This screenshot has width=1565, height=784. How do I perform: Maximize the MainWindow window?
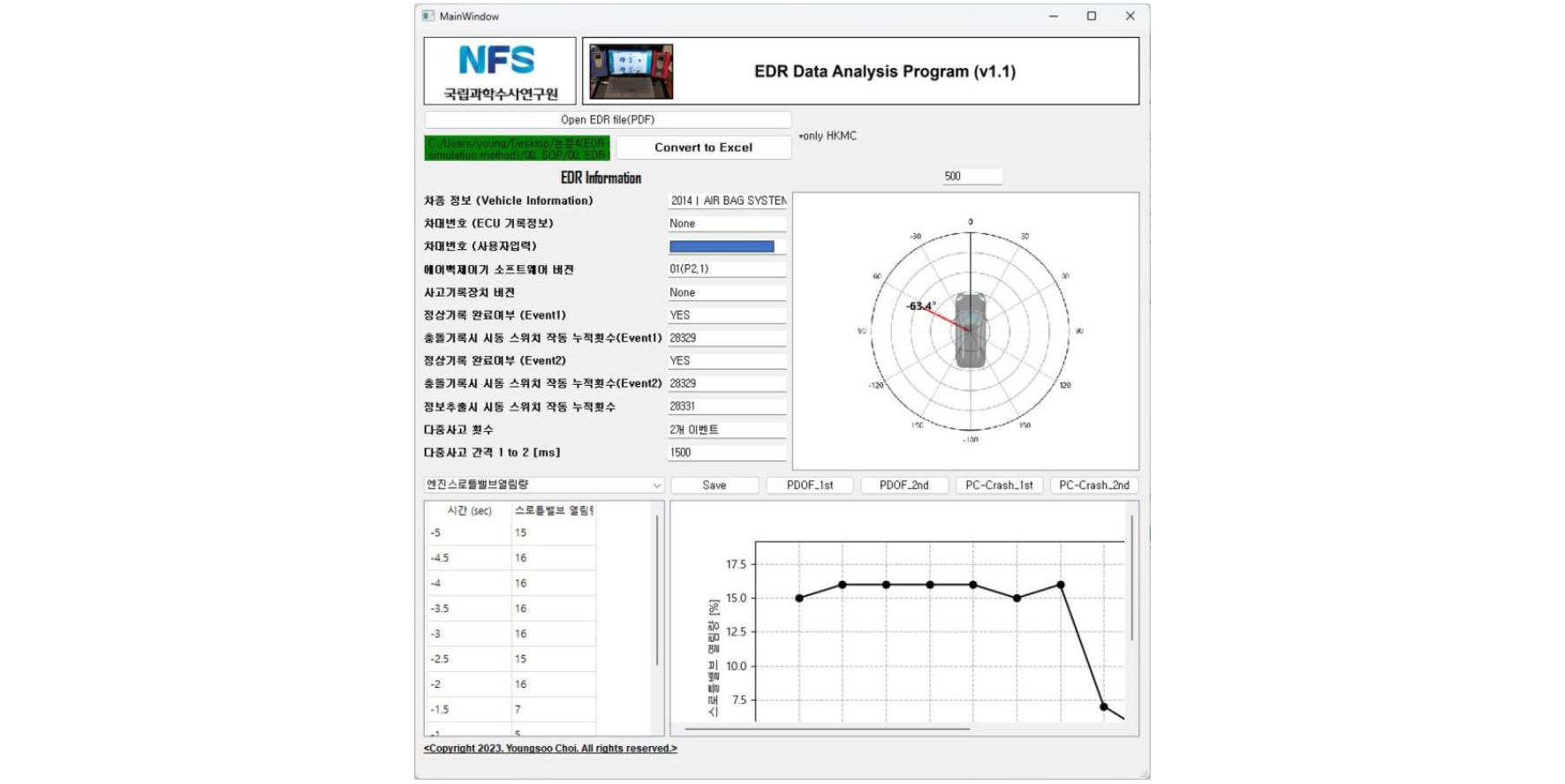(1092, 16)
